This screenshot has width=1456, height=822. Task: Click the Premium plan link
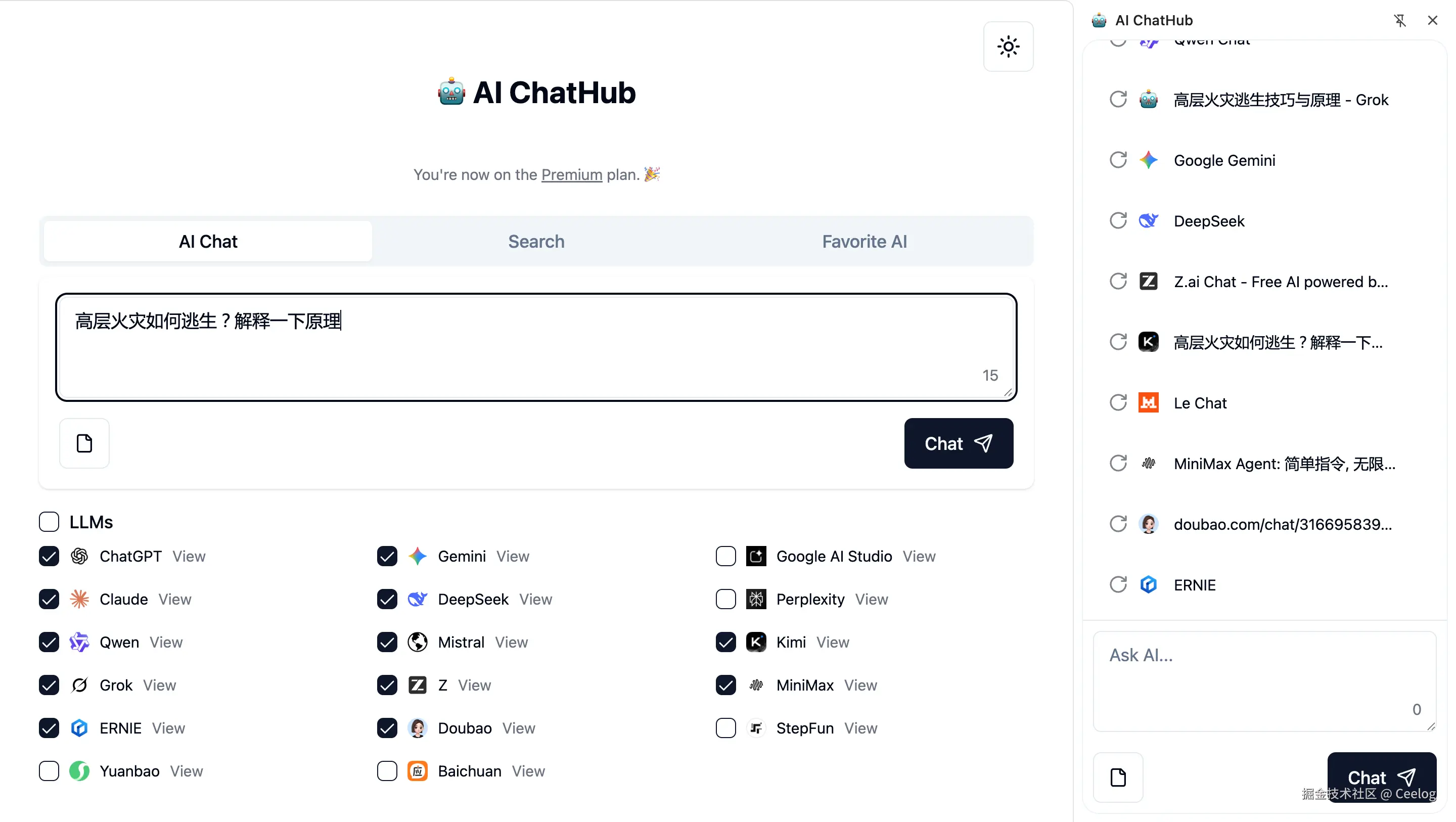tap(571, 175)
